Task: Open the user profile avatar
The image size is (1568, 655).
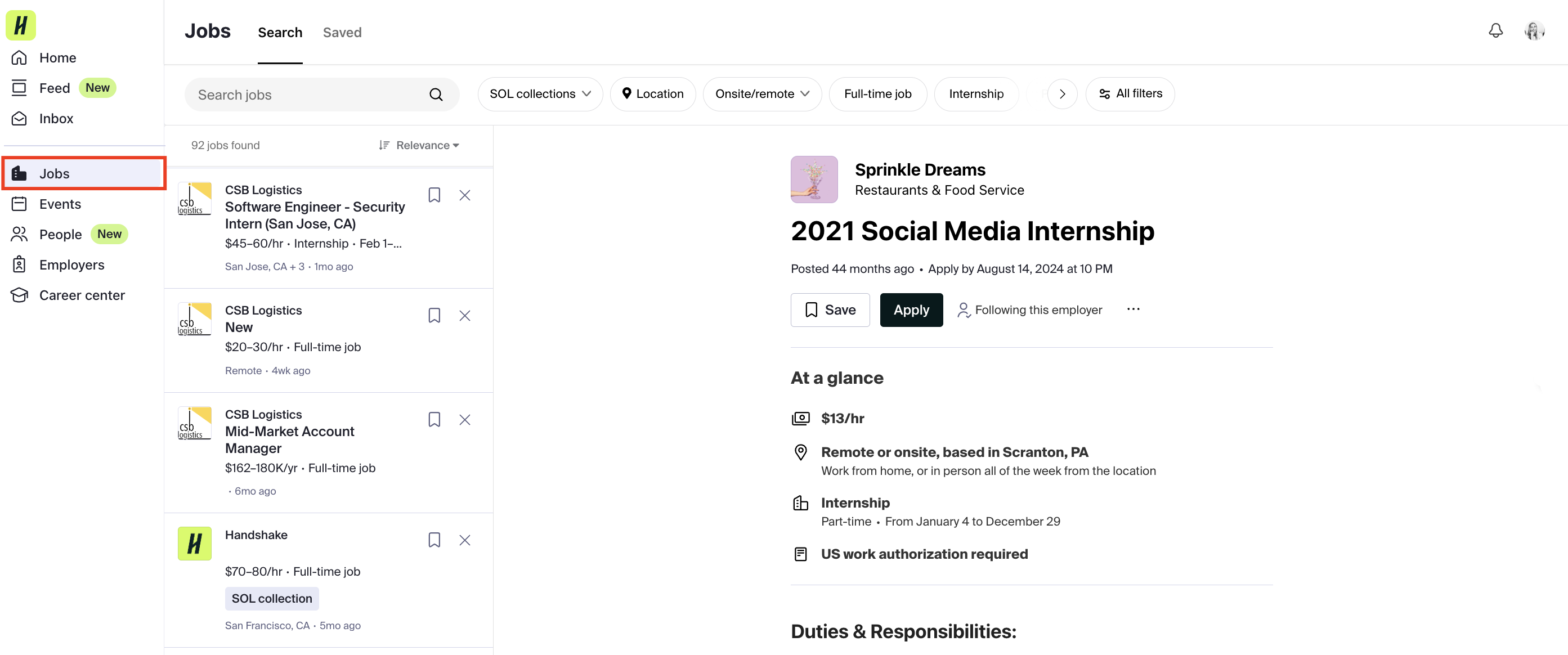Action: [1534, 30]
